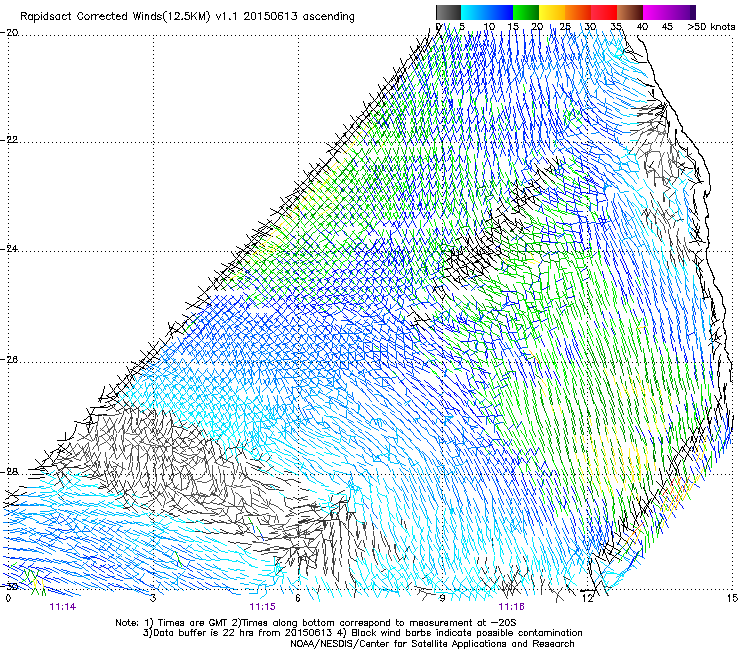Click the green 15-20 knots legend swatch
Screen dimensions: 740x650
526,12
